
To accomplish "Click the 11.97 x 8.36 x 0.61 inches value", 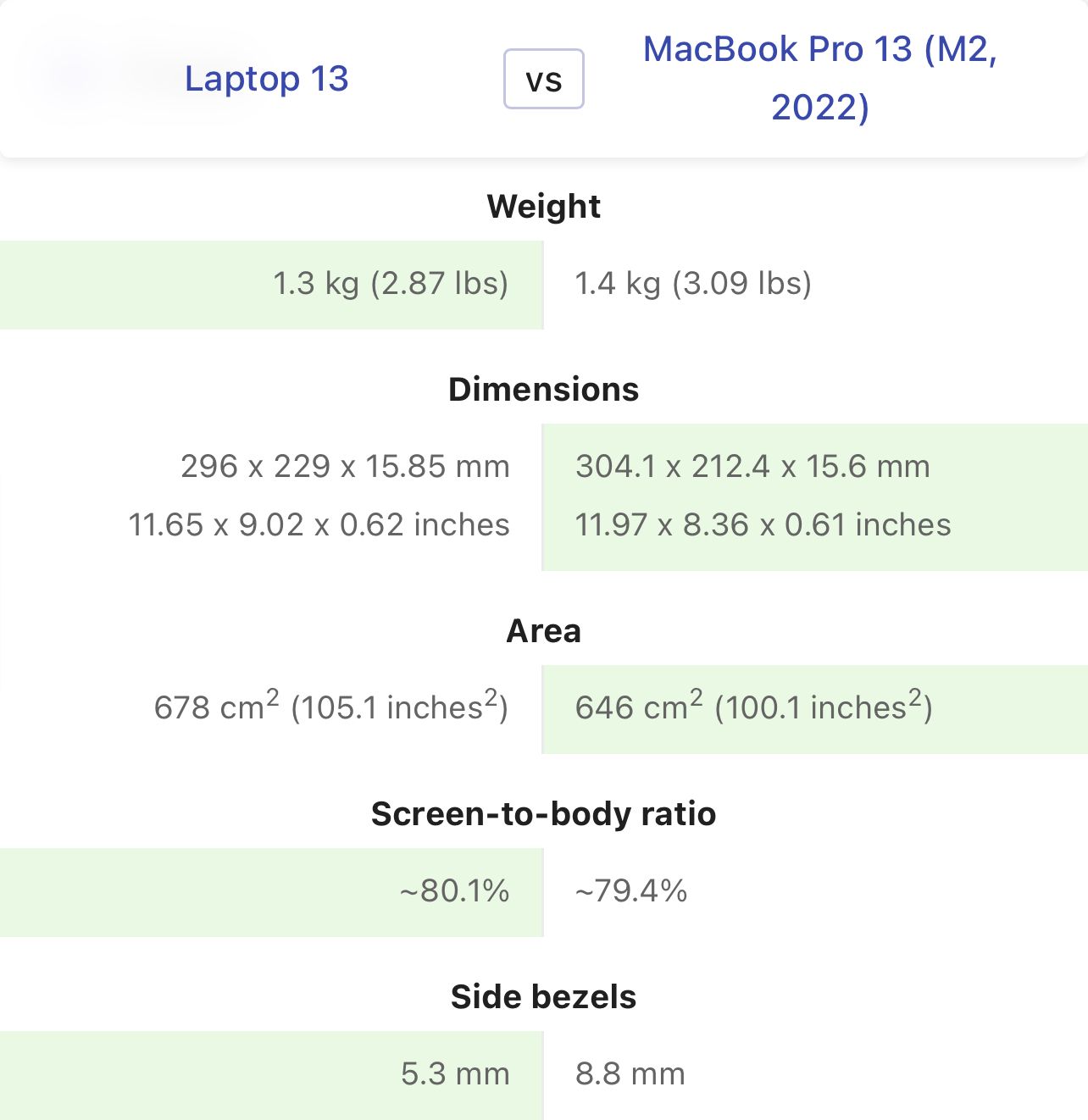I will click(763, 524).
